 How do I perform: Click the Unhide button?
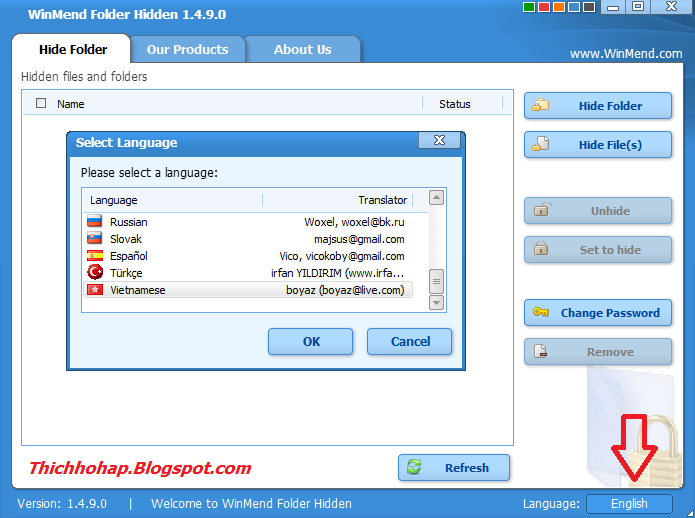(597, 210)
